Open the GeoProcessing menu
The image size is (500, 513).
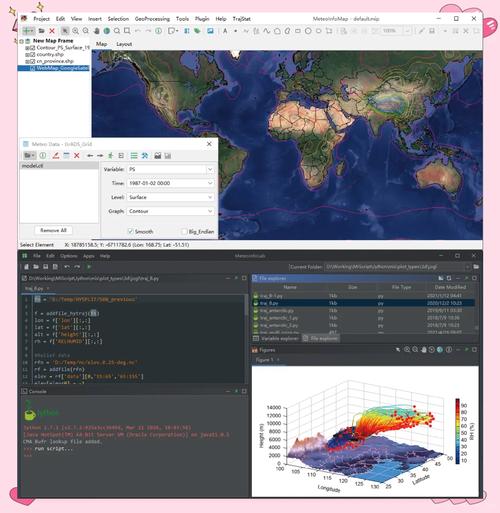click(152, 19)
